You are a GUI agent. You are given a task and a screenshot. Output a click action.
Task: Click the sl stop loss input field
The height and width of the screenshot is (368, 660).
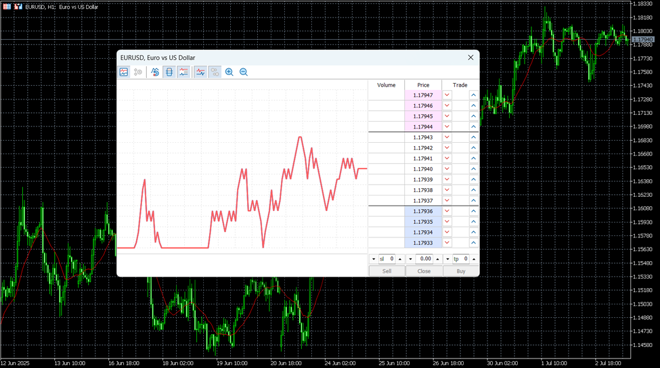click(386, 259)
